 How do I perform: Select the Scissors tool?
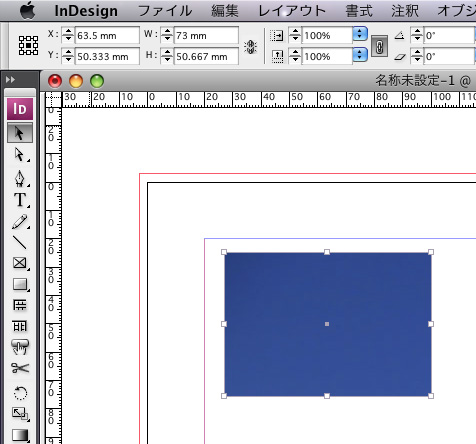tap(20, 368)
